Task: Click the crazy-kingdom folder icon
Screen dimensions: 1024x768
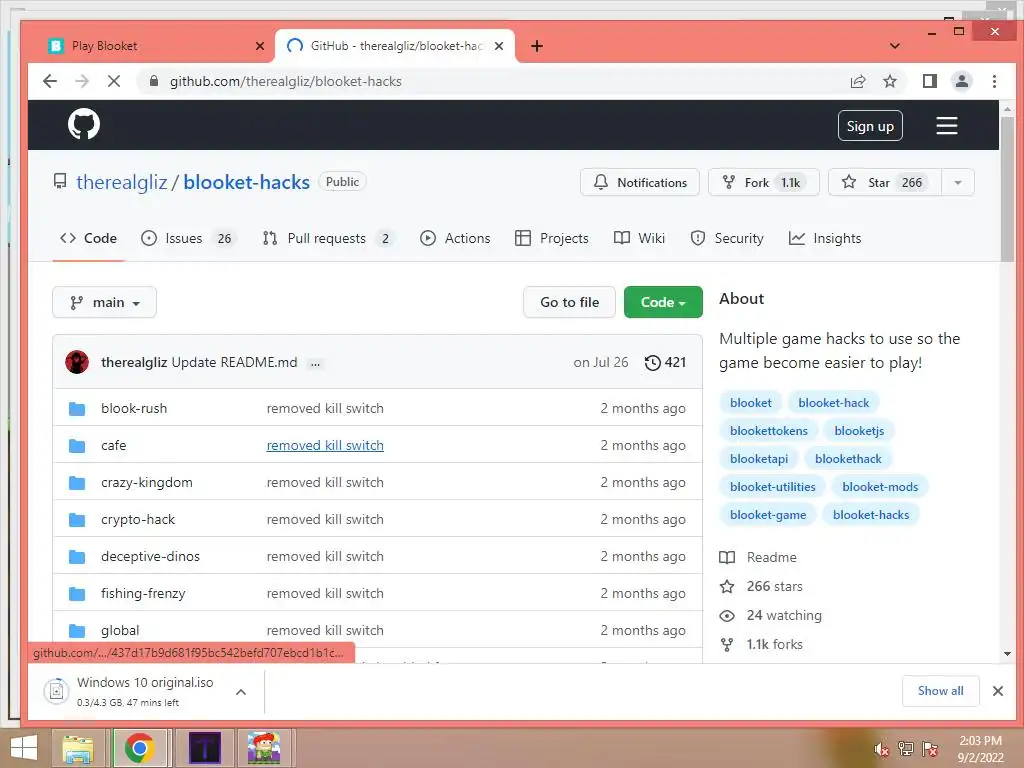Action: point(77,483)
